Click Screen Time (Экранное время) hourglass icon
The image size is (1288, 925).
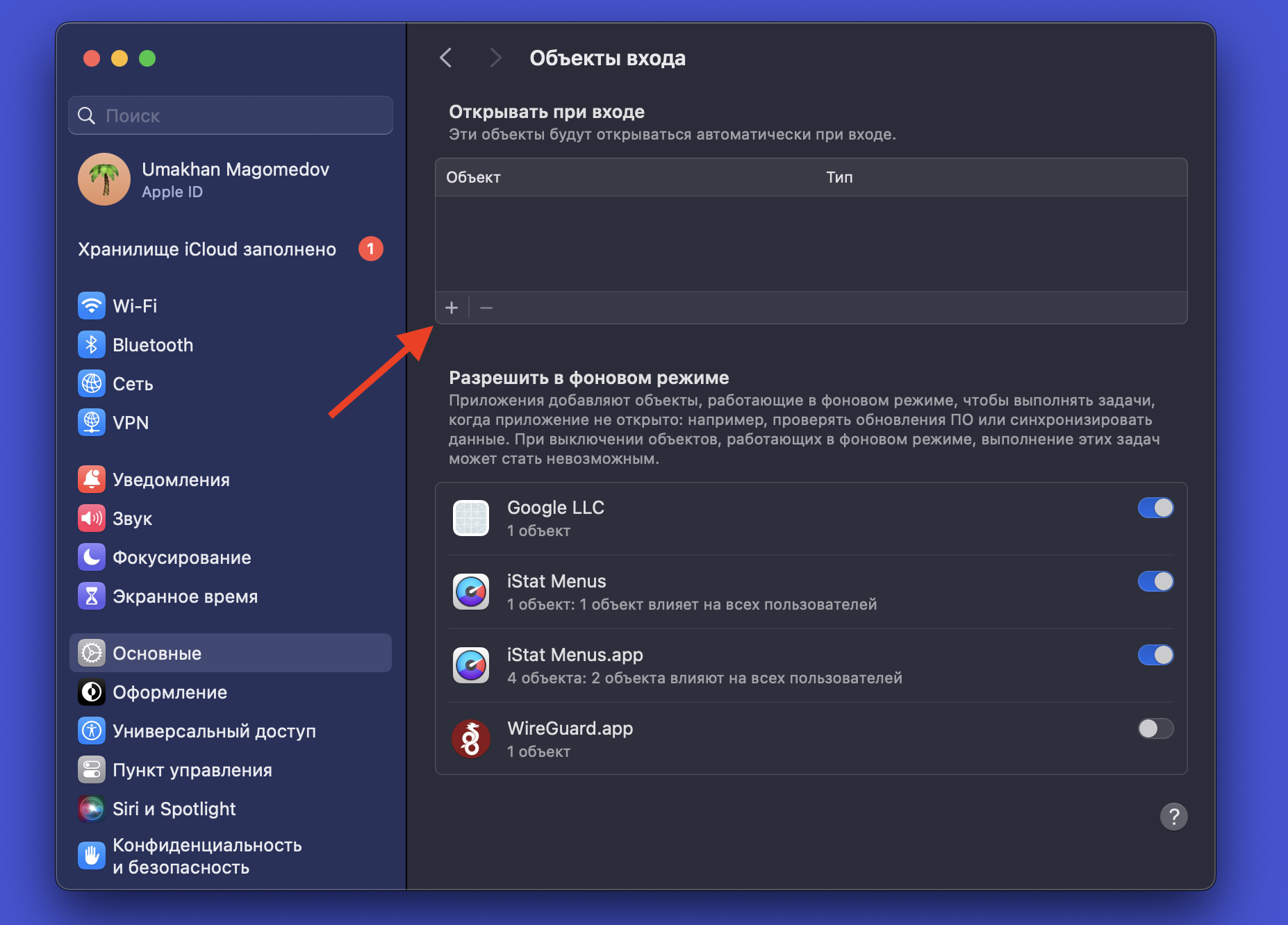(x=91, y=596)
